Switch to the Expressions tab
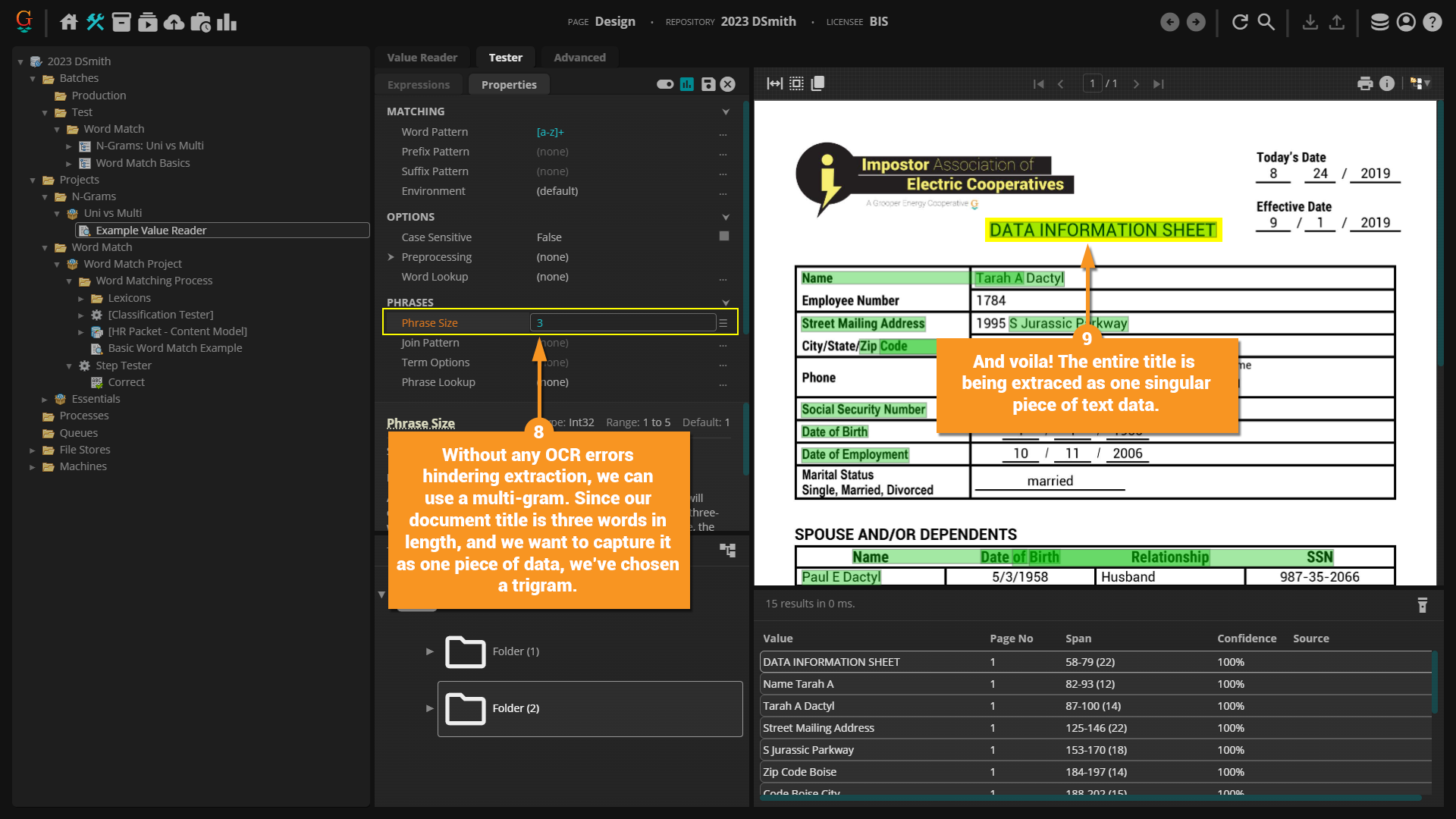The image size is (1456, 819). click(x=419, y=85)
